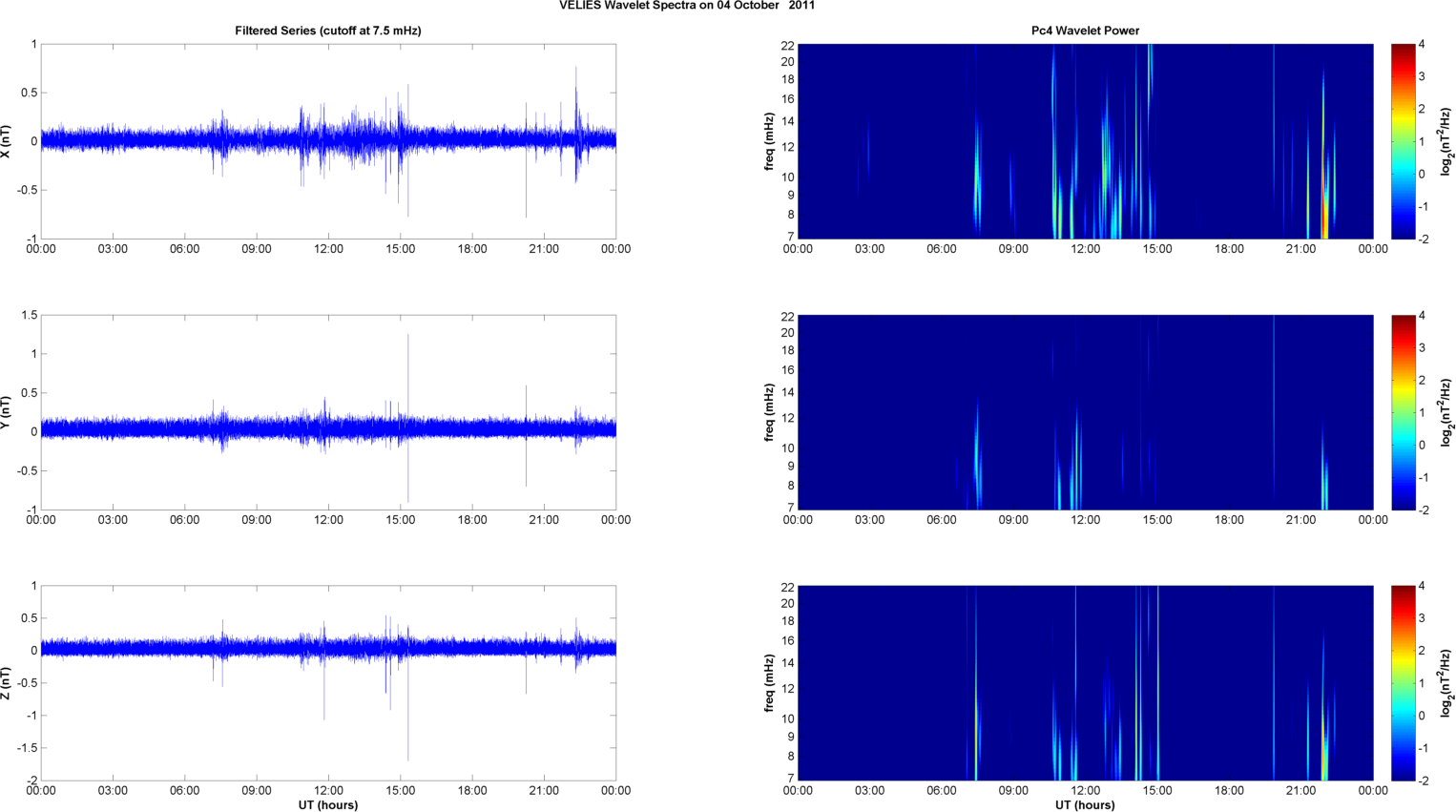Click 'UT (hours)' label under the Z wavelet spectrogram
Viewport: 1456px width, 812px height.
(x=1085, y=805)
